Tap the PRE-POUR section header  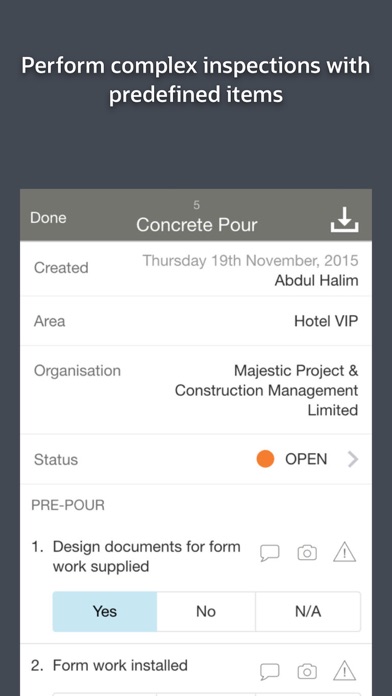click(68, 505)
